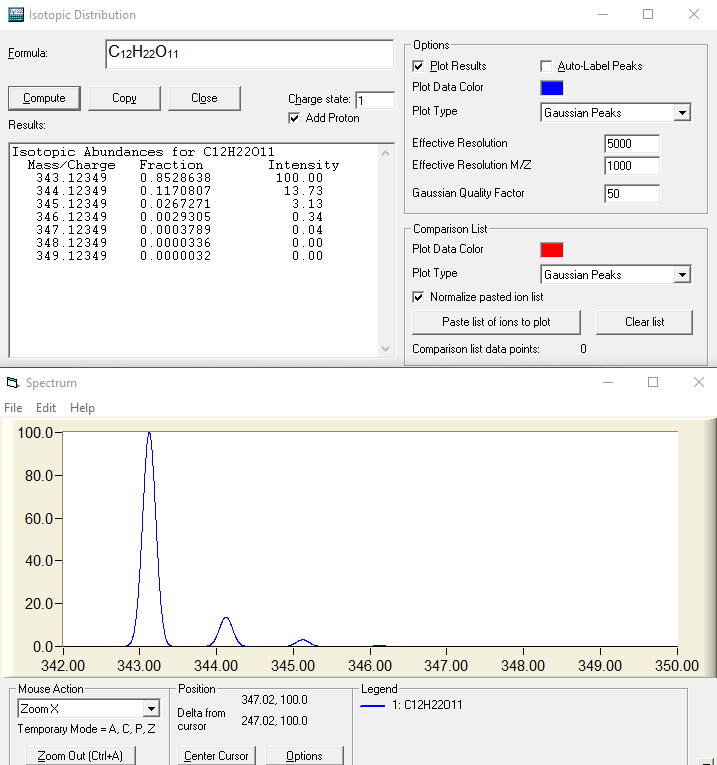Click the Clear list button
Screen dimensions: 717x765
[x=644, y=322]
